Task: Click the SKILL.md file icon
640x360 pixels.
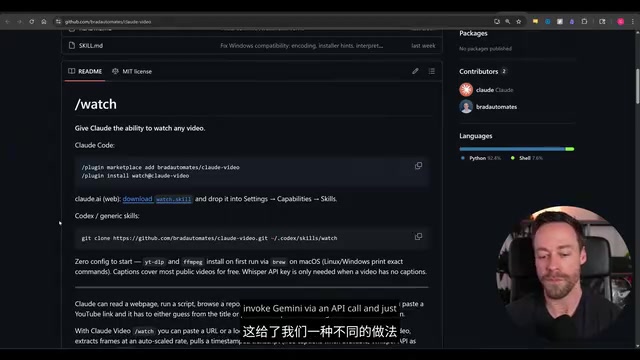Action: (72, 45)
